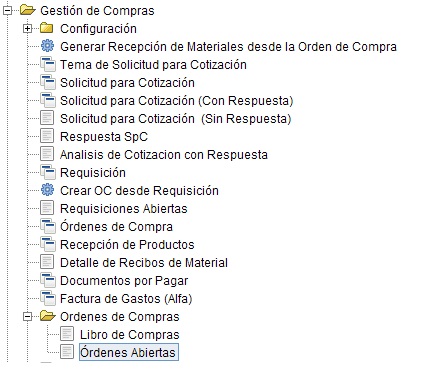This screenshot has height=379, width=424.
Task: Click the window icon beside Documentos por Pagar
Action: [48, 280]
